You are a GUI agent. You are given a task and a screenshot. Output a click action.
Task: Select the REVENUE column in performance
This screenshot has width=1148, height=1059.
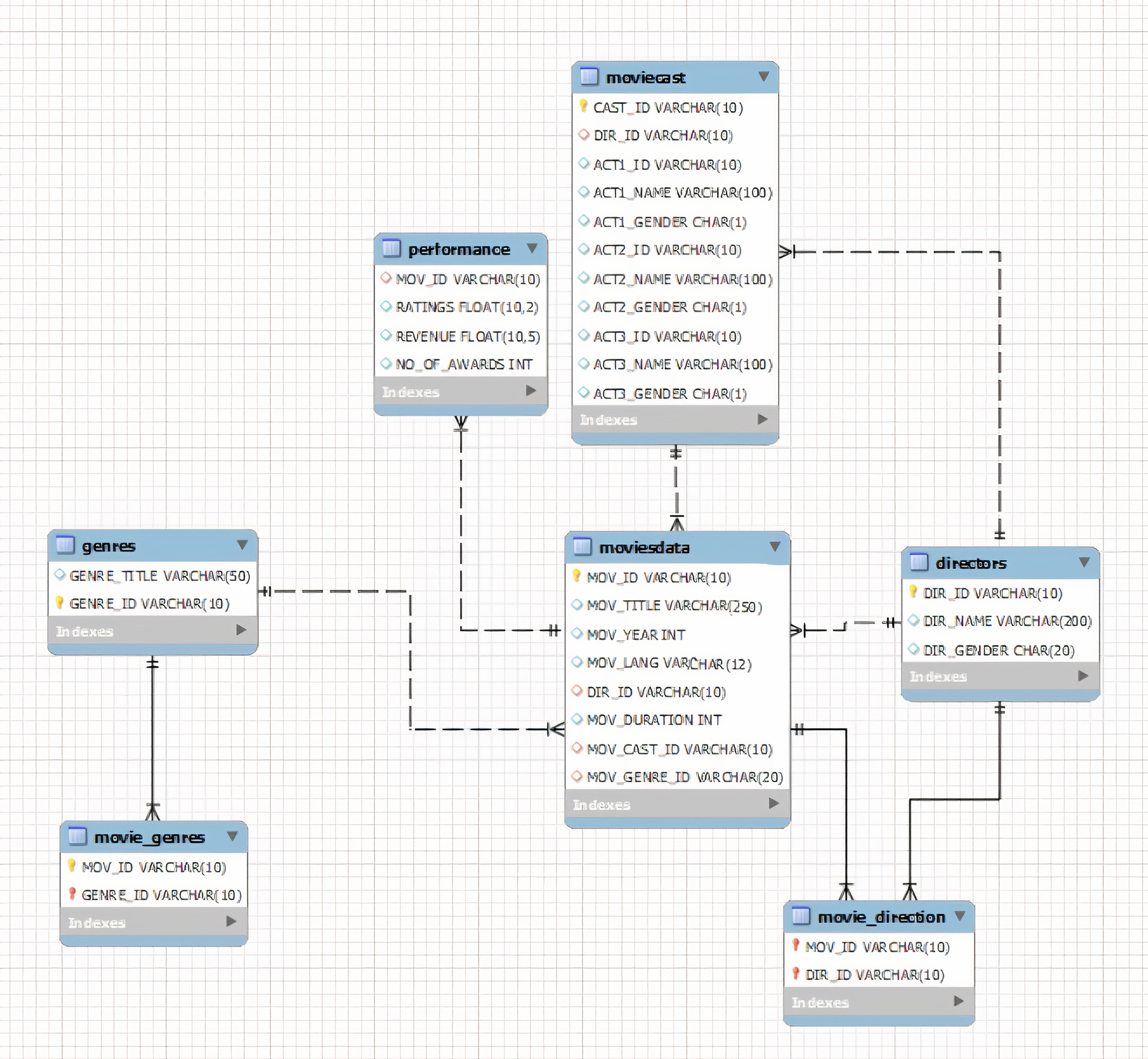tap(467, 337)
